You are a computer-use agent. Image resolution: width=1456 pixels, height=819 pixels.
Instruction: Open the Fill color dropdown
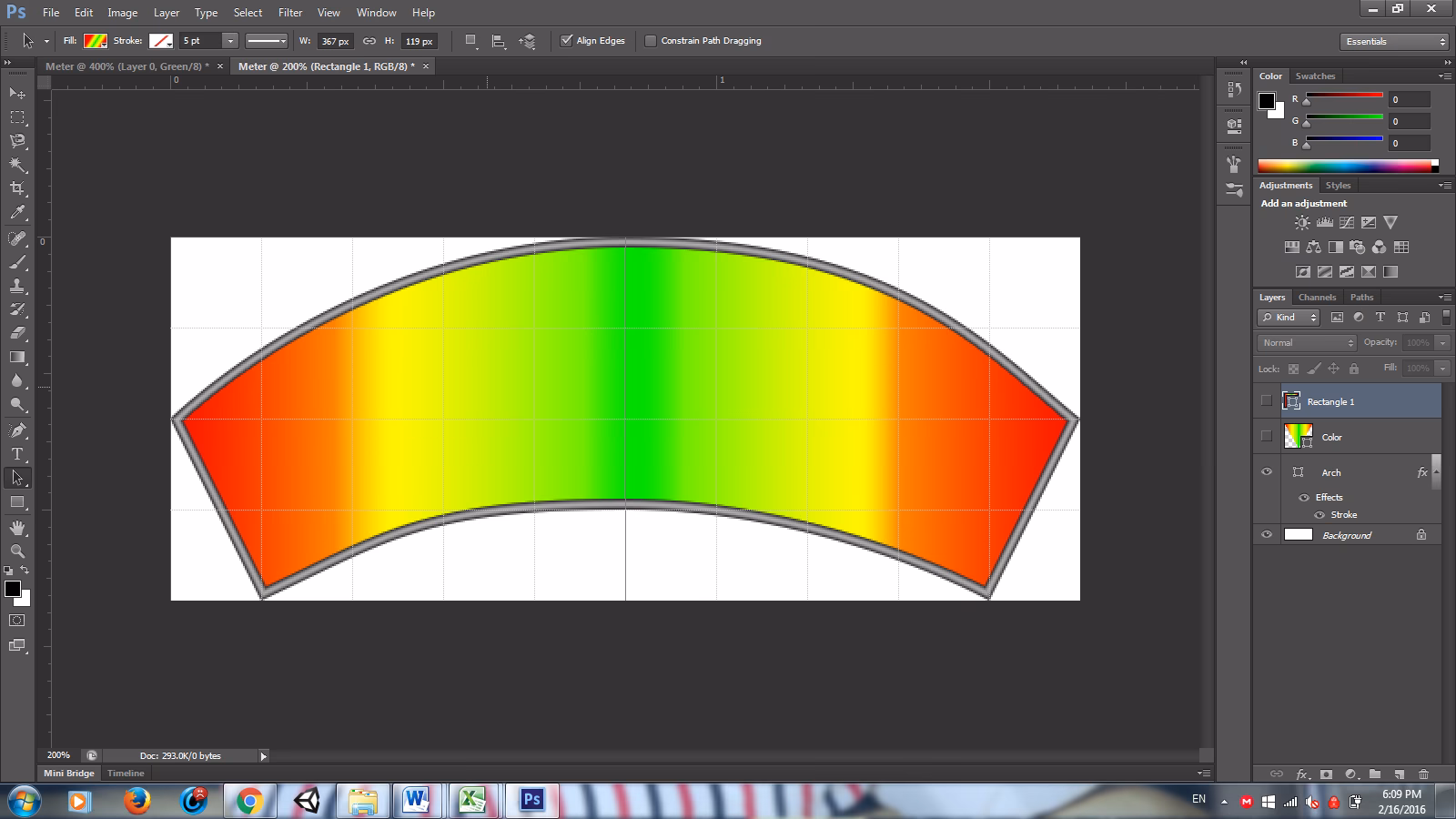(x=94, y=40)
